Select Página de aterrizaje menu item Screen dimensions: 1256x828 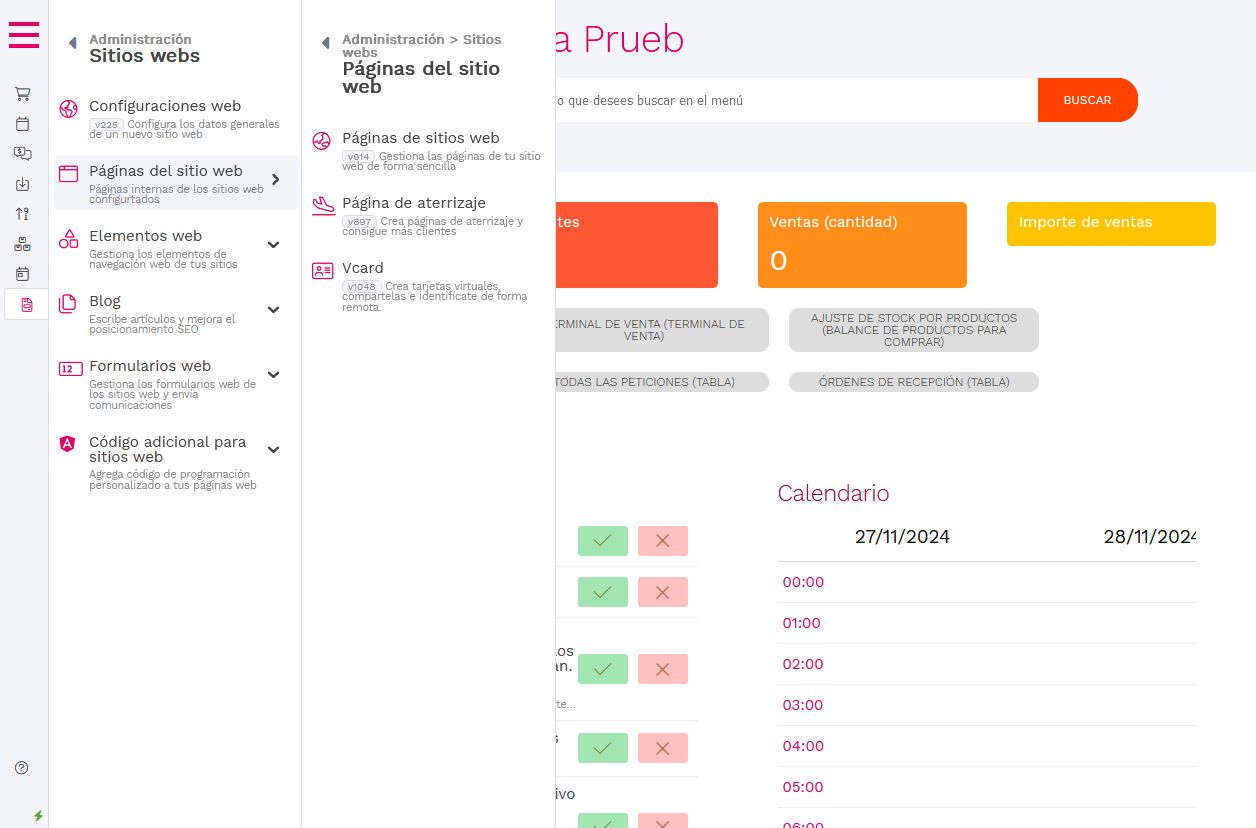413,203
